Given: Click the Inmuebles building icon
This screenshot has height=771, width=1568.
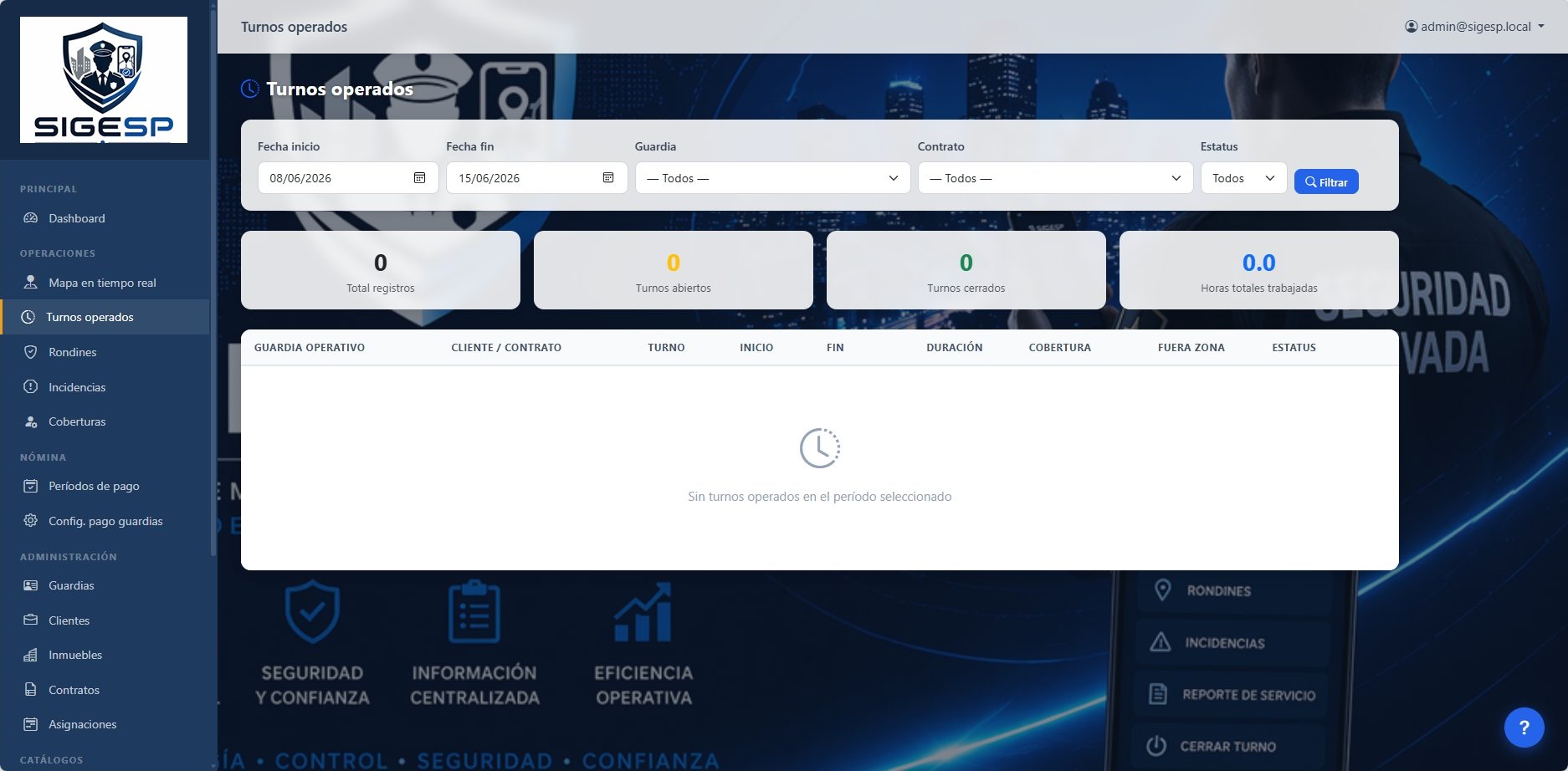Looking at the screenshot, I should [31, 655].
